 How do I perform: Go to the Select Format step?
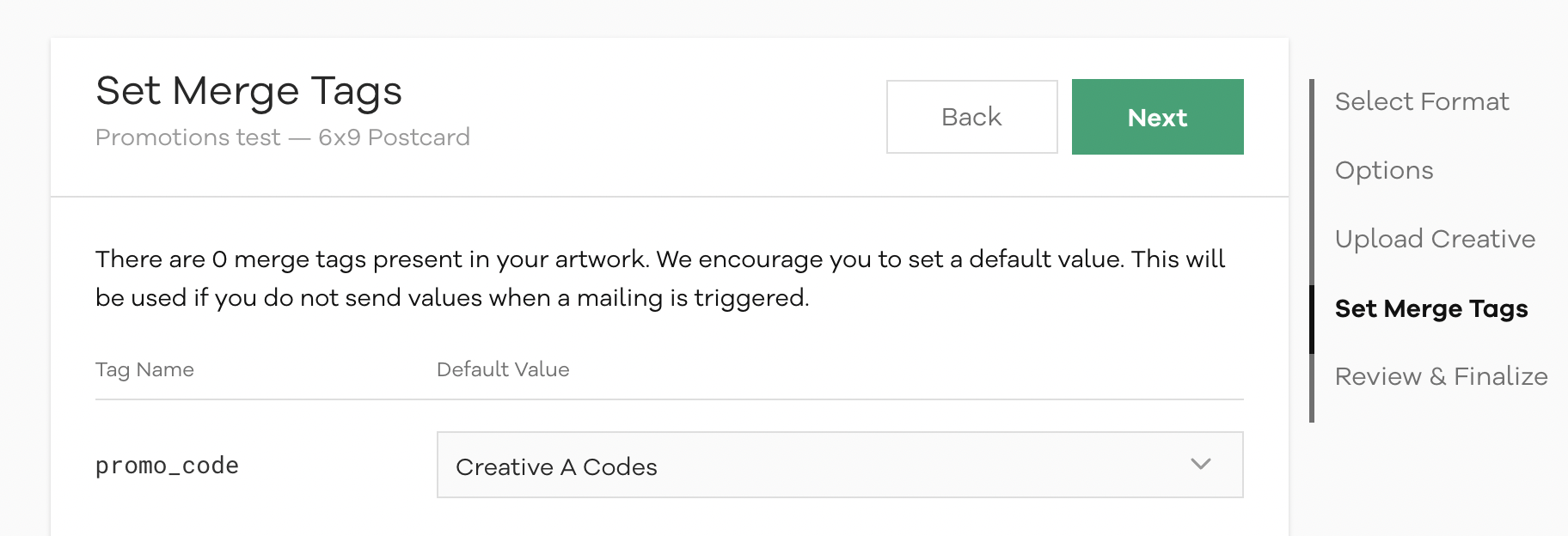1422,101
